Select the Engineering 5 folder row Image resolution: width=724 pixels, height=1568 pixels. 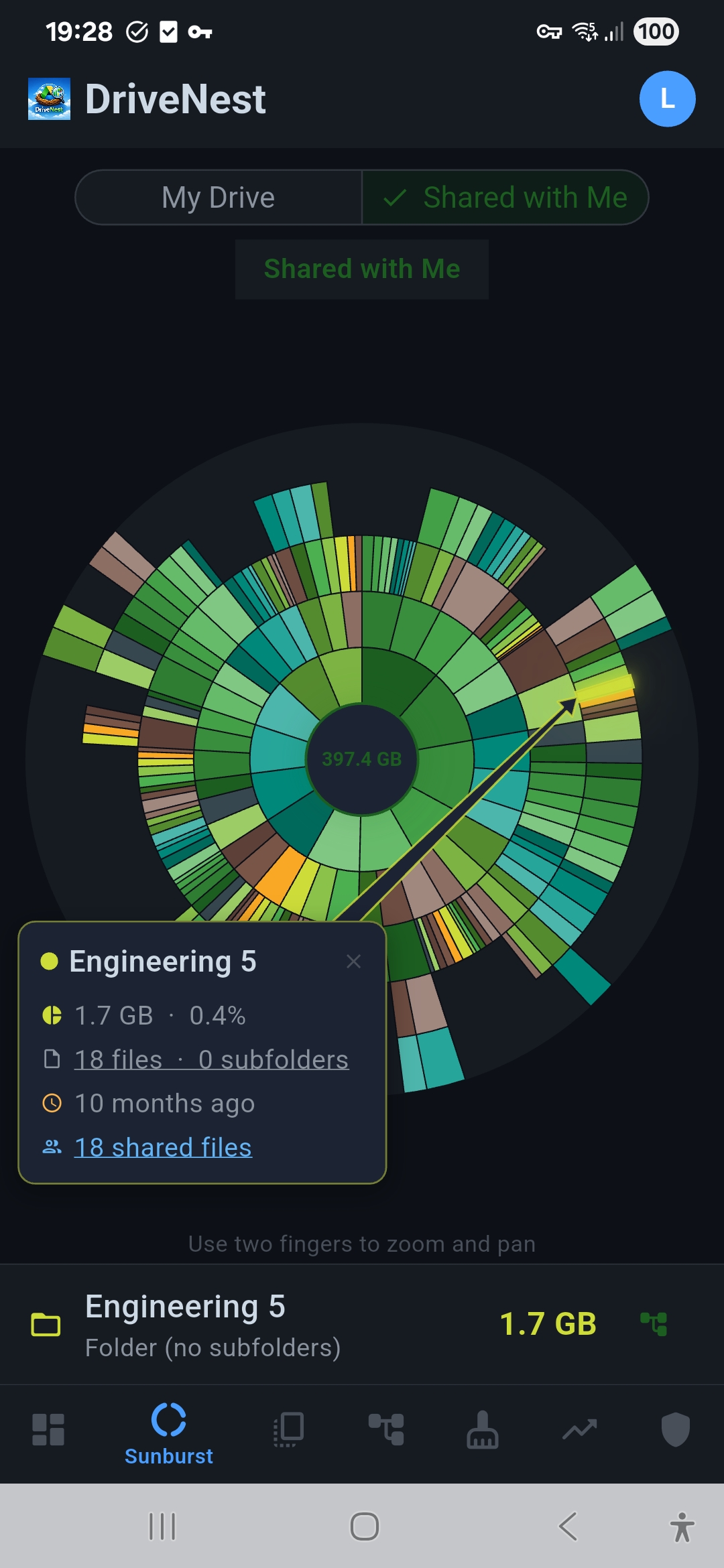tap(268, 1325)
